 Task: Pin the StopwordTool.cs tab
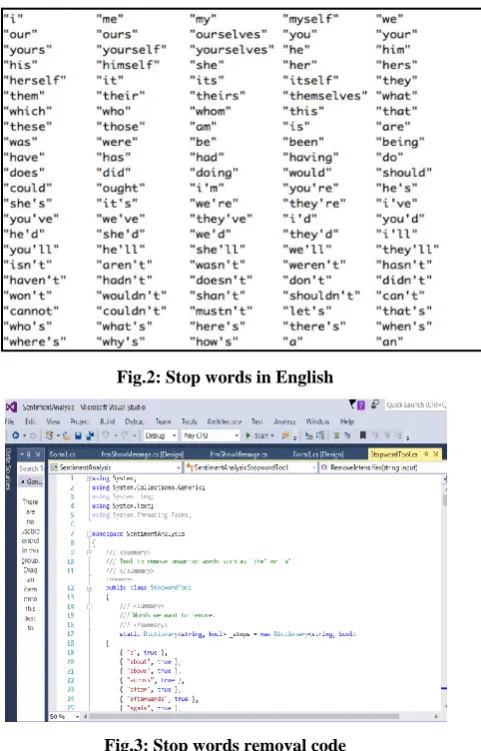(426, 454)
